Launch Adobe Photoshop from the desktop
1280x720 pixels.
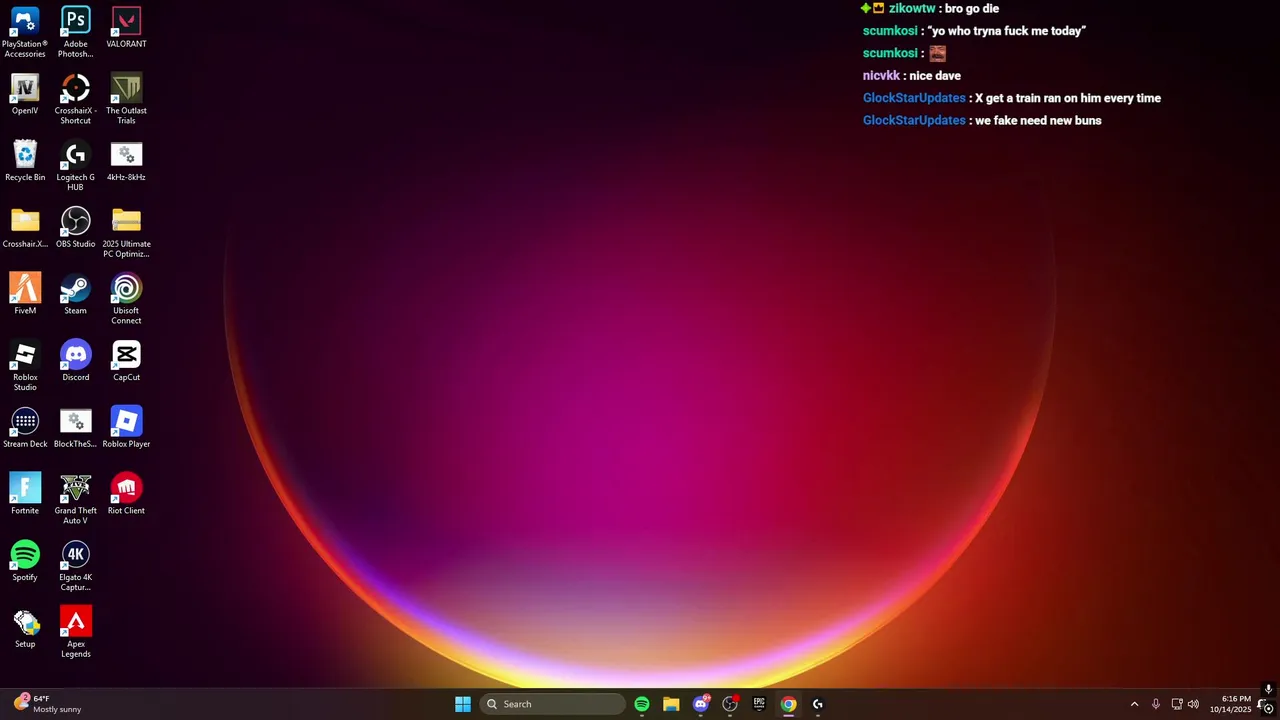pyautogui.click(x=76, y=32)
